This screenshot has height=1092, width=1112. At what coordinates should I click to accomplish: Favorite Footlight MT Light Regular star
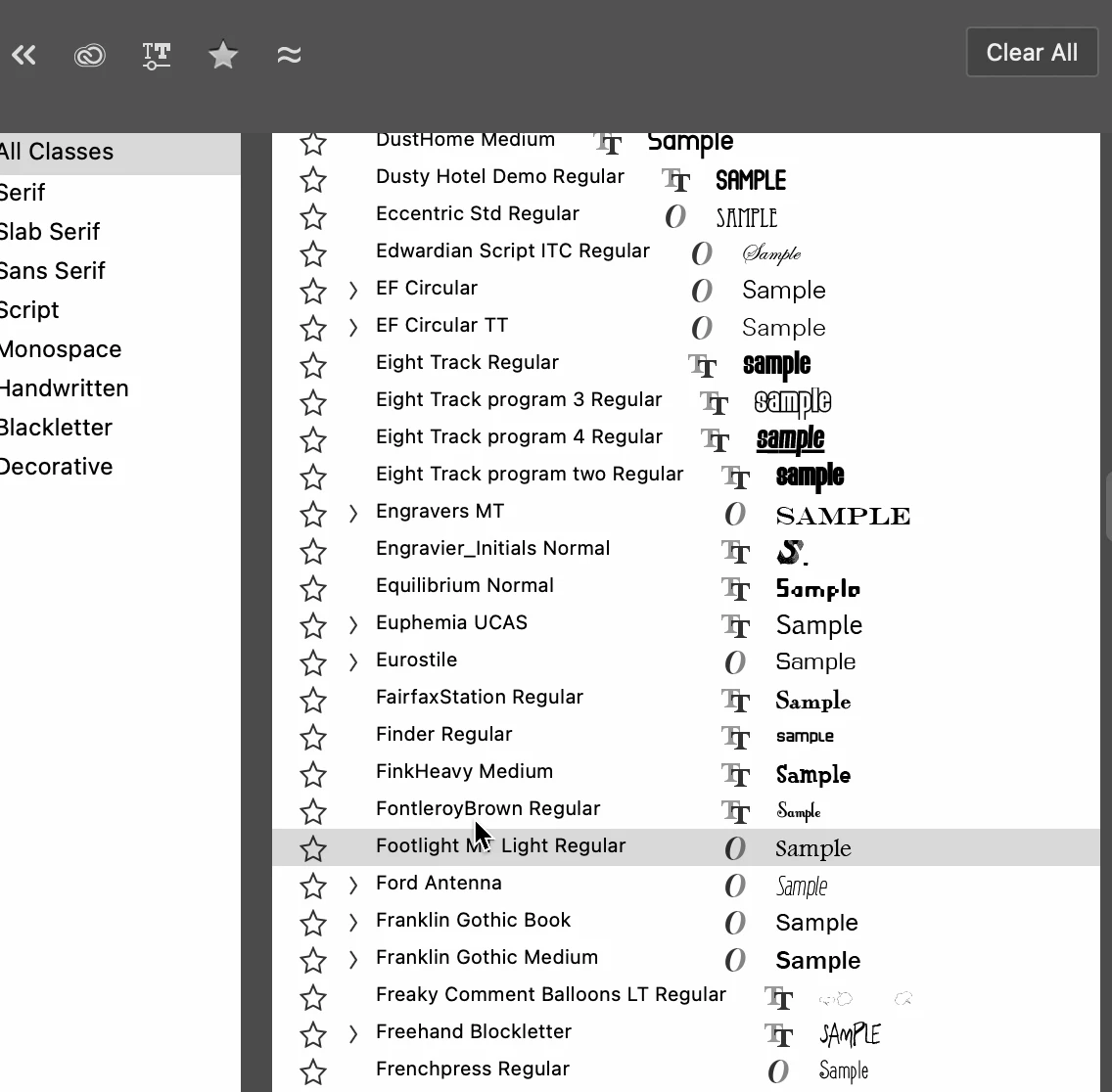point(313,848)
